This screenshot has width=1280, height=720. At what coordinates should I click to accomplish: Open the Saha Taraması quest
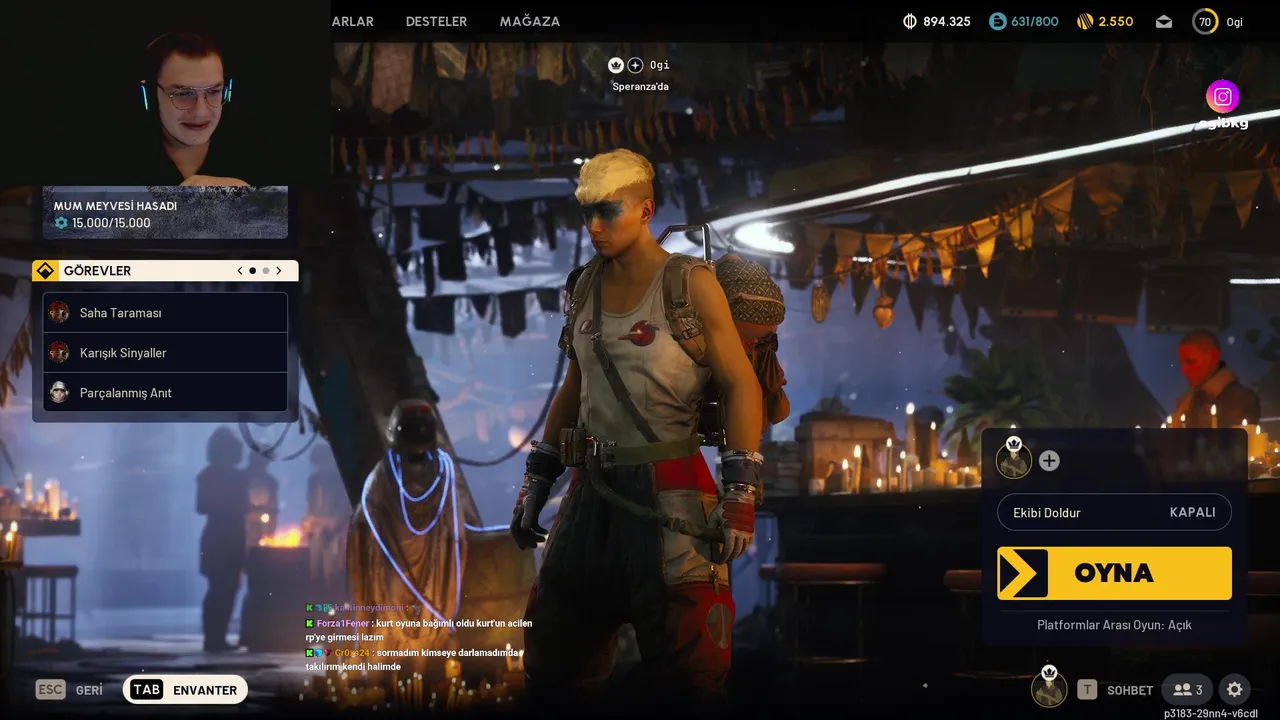click(165, 313)
